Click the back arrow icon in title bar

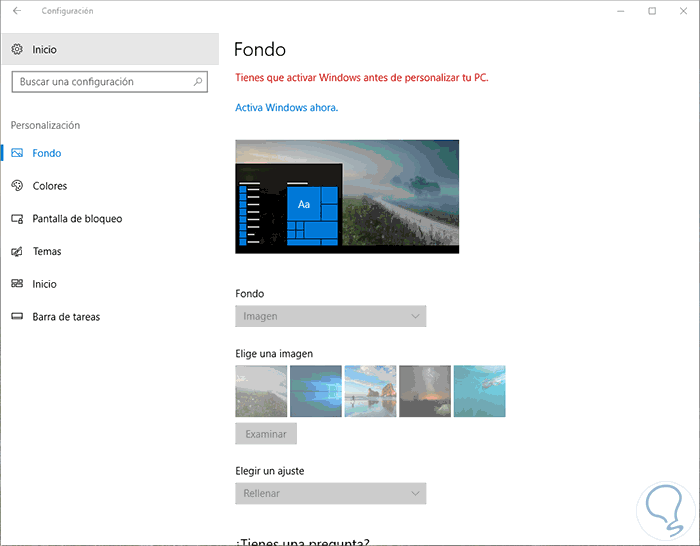[x=17, y=11]
